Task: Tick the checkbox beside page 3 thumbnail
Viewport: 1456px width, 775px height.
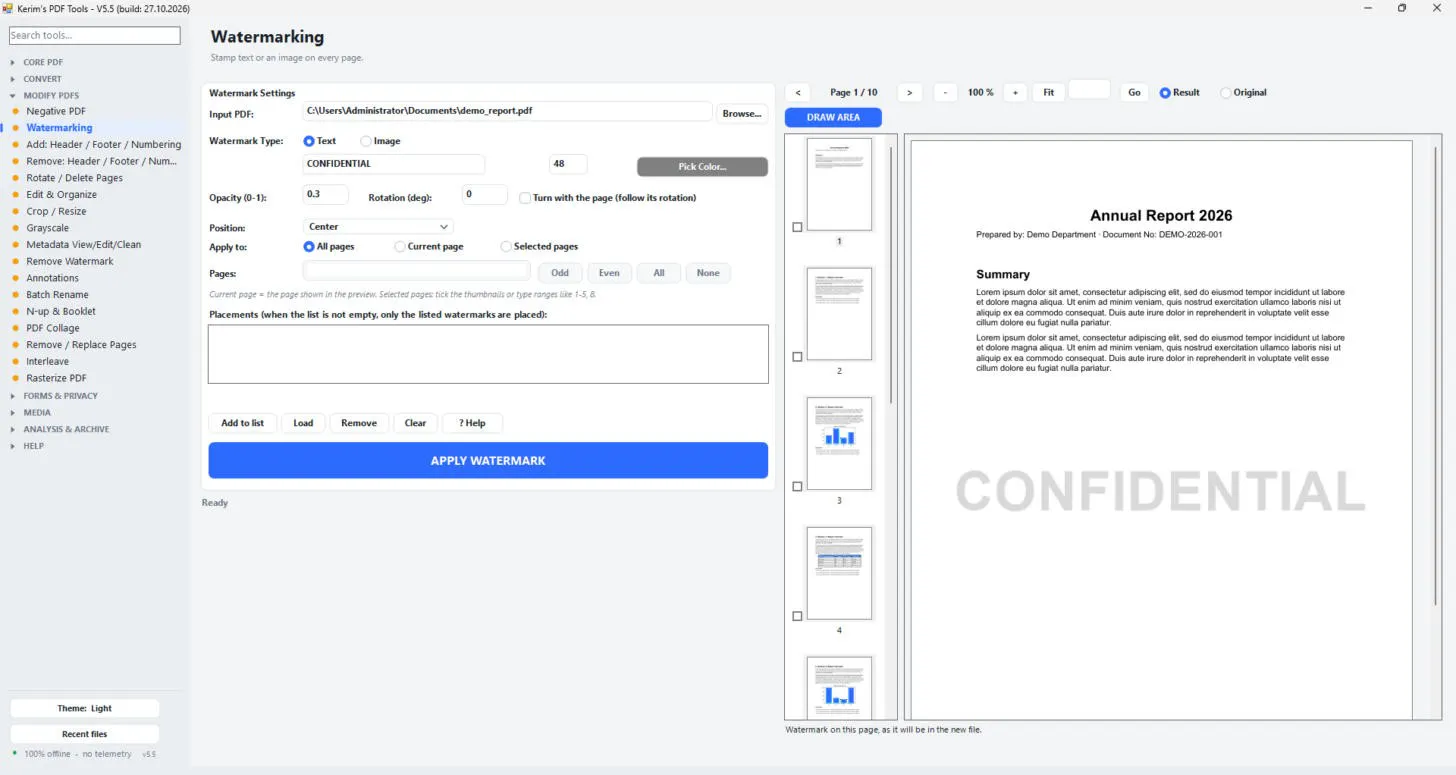Action: (797, 487)
